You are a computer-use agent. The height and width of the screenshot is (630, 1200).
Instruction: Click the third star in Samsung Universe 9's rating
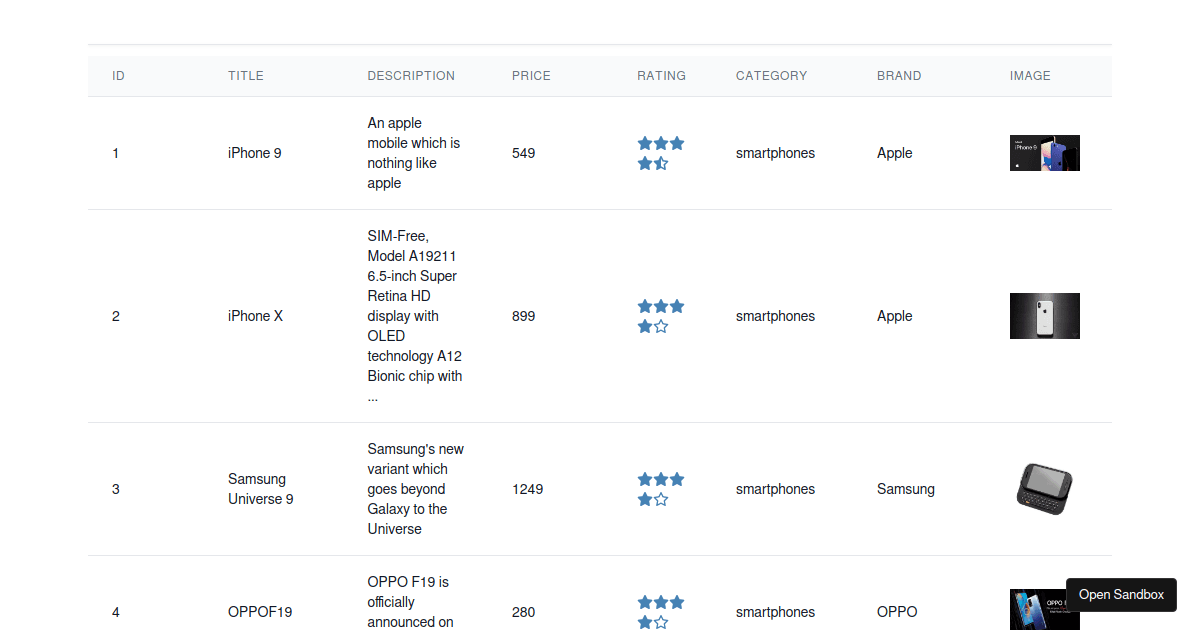[678, 479]
